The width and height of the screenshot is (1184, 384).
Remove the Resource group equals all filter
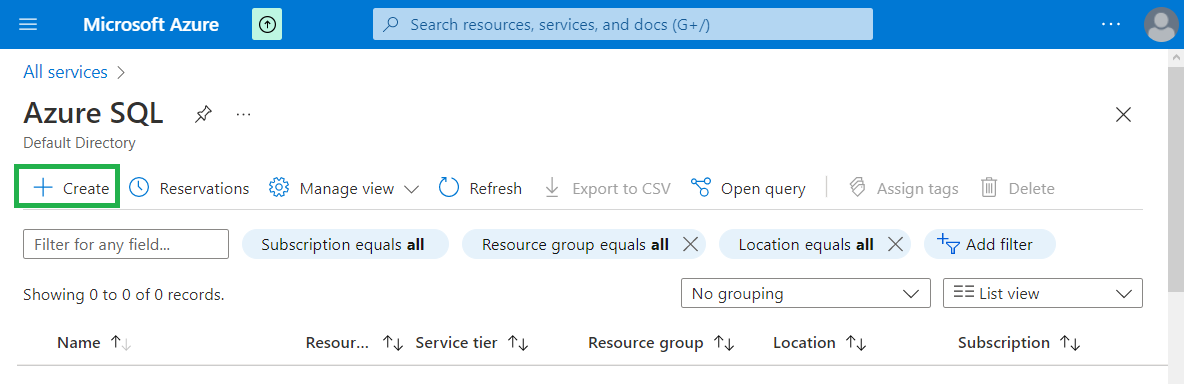pyautogui.click(x=689, y=244)
